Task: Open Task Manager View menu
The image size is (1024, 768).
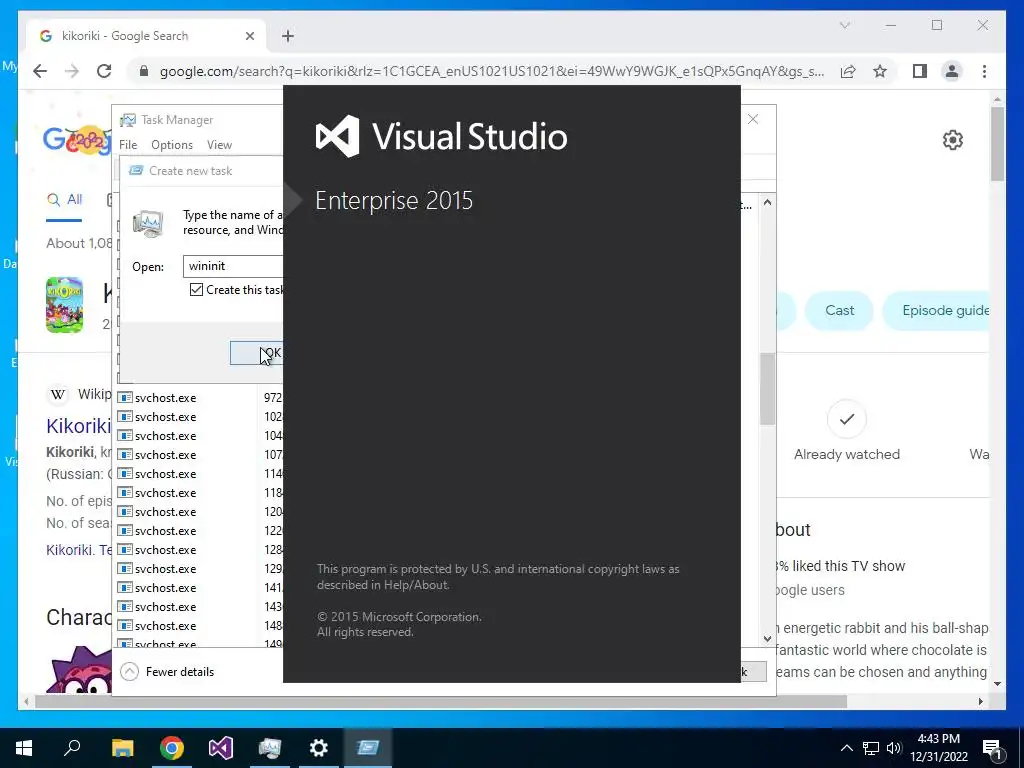Action: coord(219,145)
